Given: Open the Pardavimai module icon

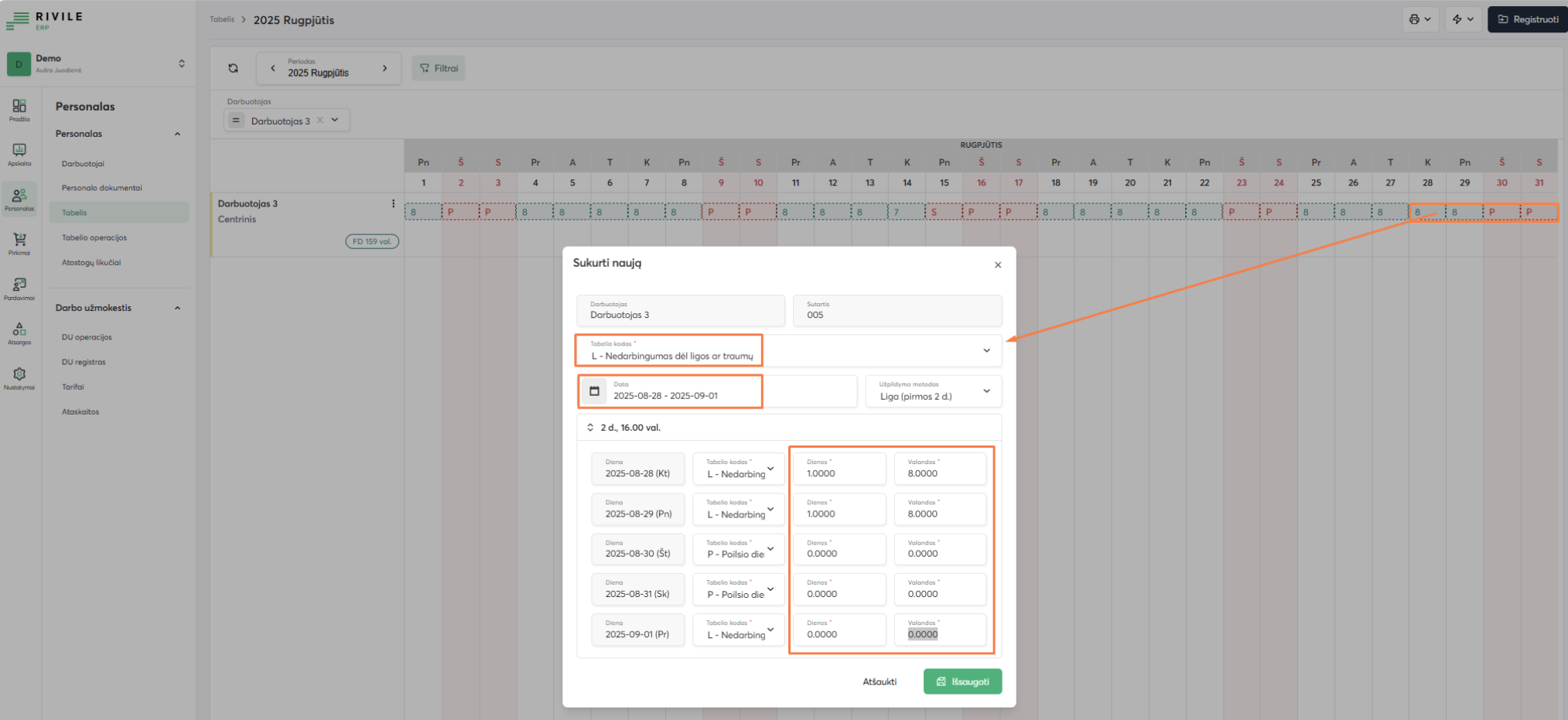Looking at the screenshot, I should 18,286.
